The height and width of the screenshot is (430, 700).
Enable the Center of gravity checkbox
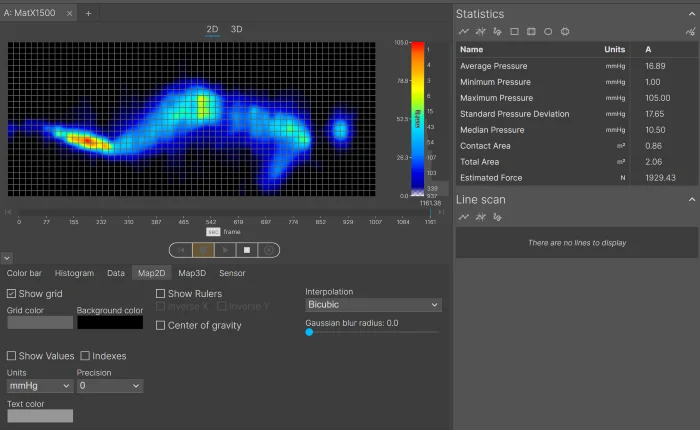point(160,325)
